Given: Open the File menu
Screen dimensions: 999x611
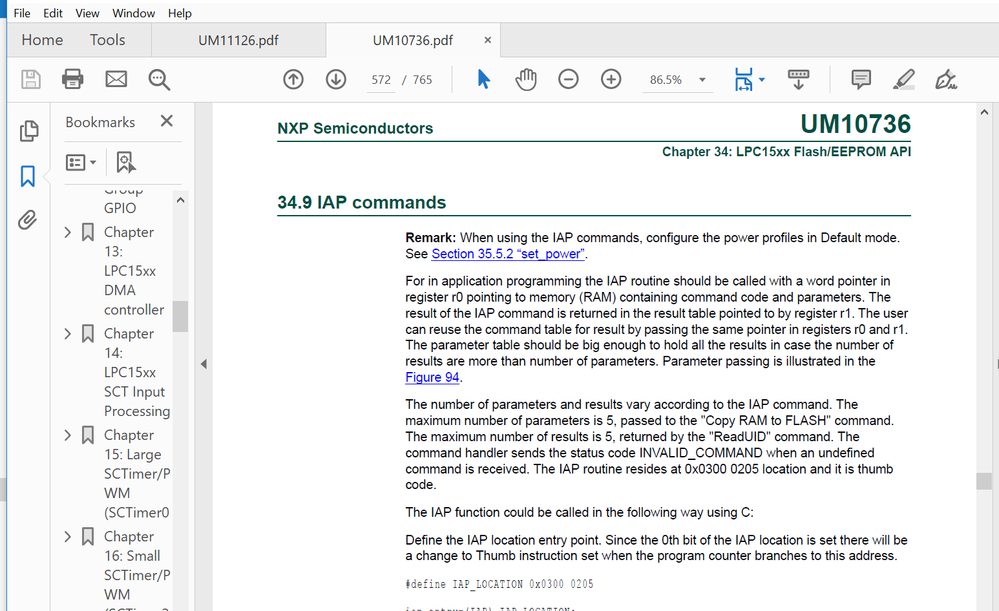Looking at the screenshot, I should [22, 13].
